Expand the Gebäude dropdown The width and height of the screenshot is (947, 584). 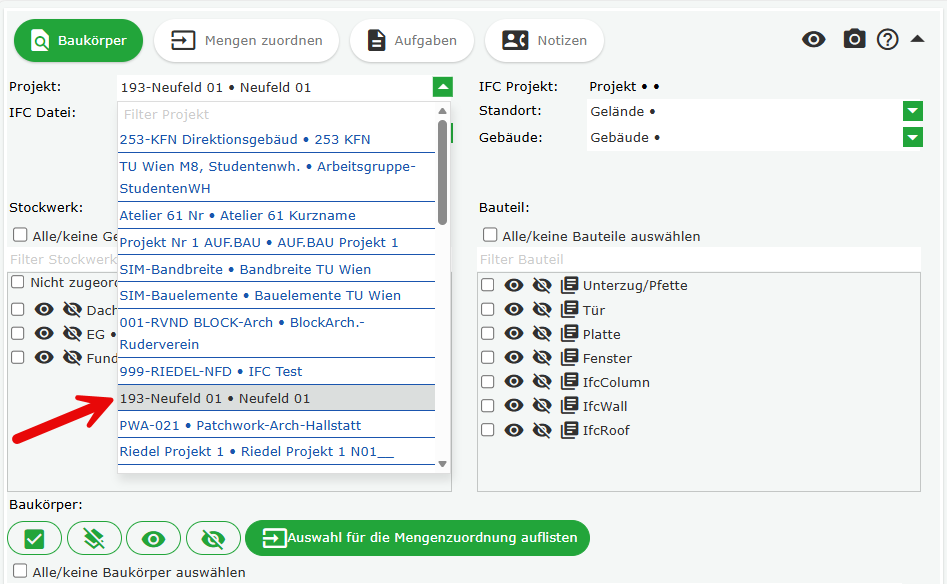pos(912,137)
